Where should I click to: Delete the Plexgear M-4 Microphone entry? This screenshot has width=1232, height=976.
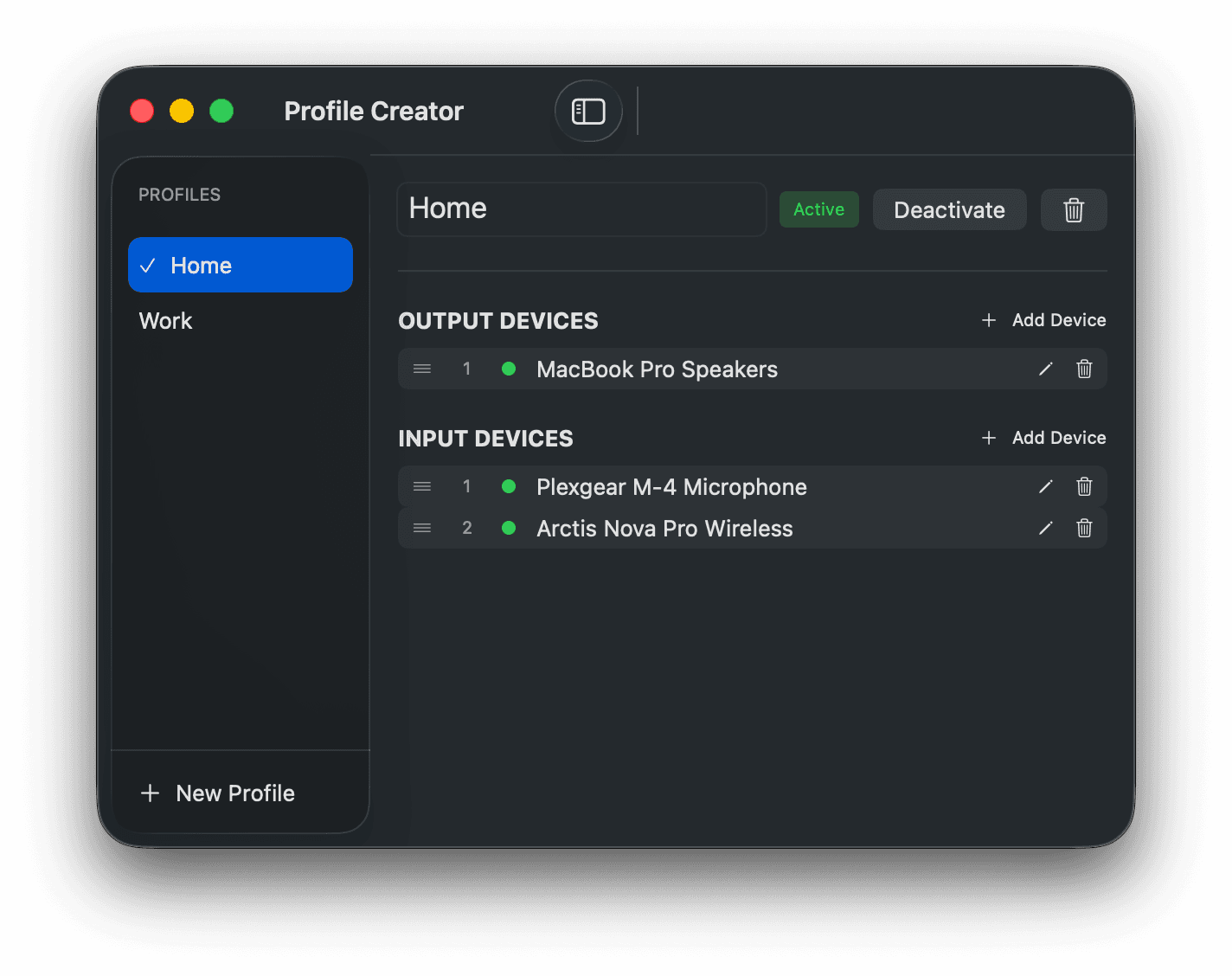(x=1084, y=487)
